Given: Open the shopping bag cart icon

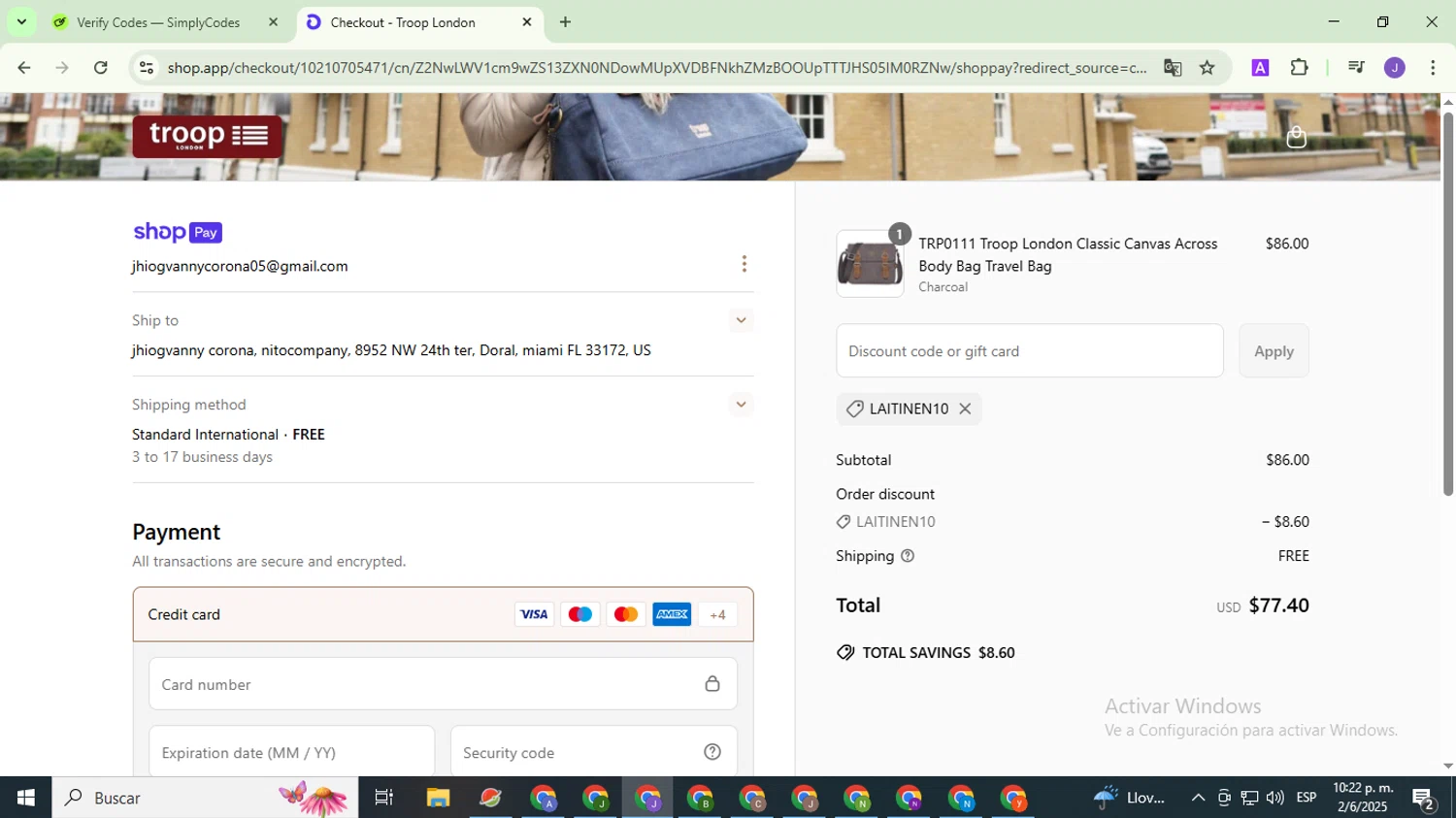Looking at the screenshot, I should [x=1296, y=137].
